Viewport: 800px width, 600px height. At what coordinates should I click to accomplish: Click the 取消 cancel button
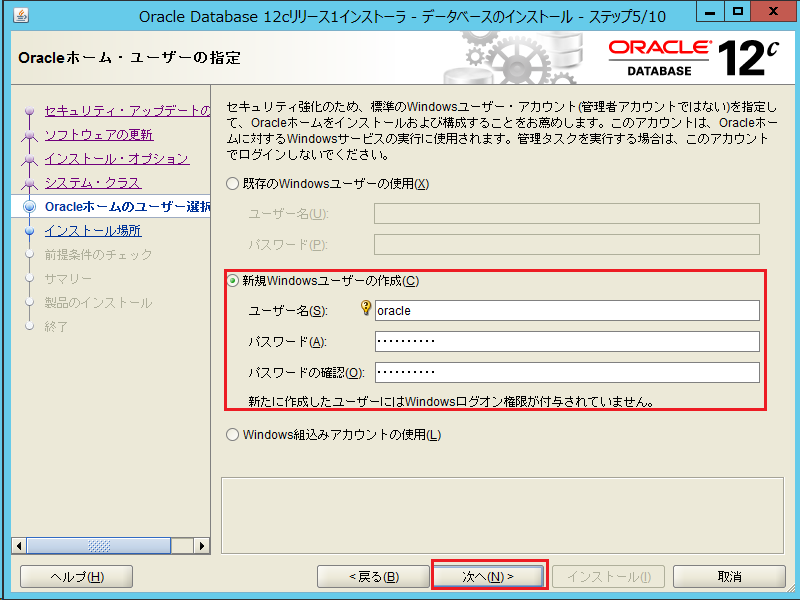pos(729,577)
